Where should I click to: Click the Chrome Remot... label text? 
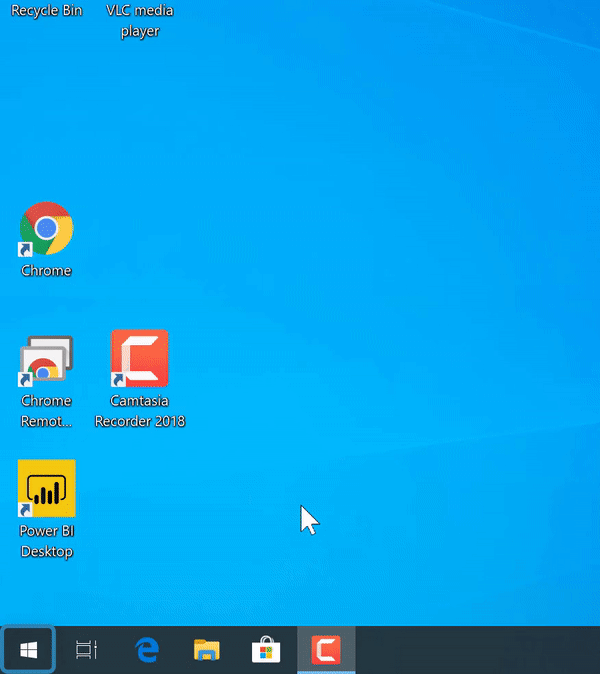tap(46, 411)
